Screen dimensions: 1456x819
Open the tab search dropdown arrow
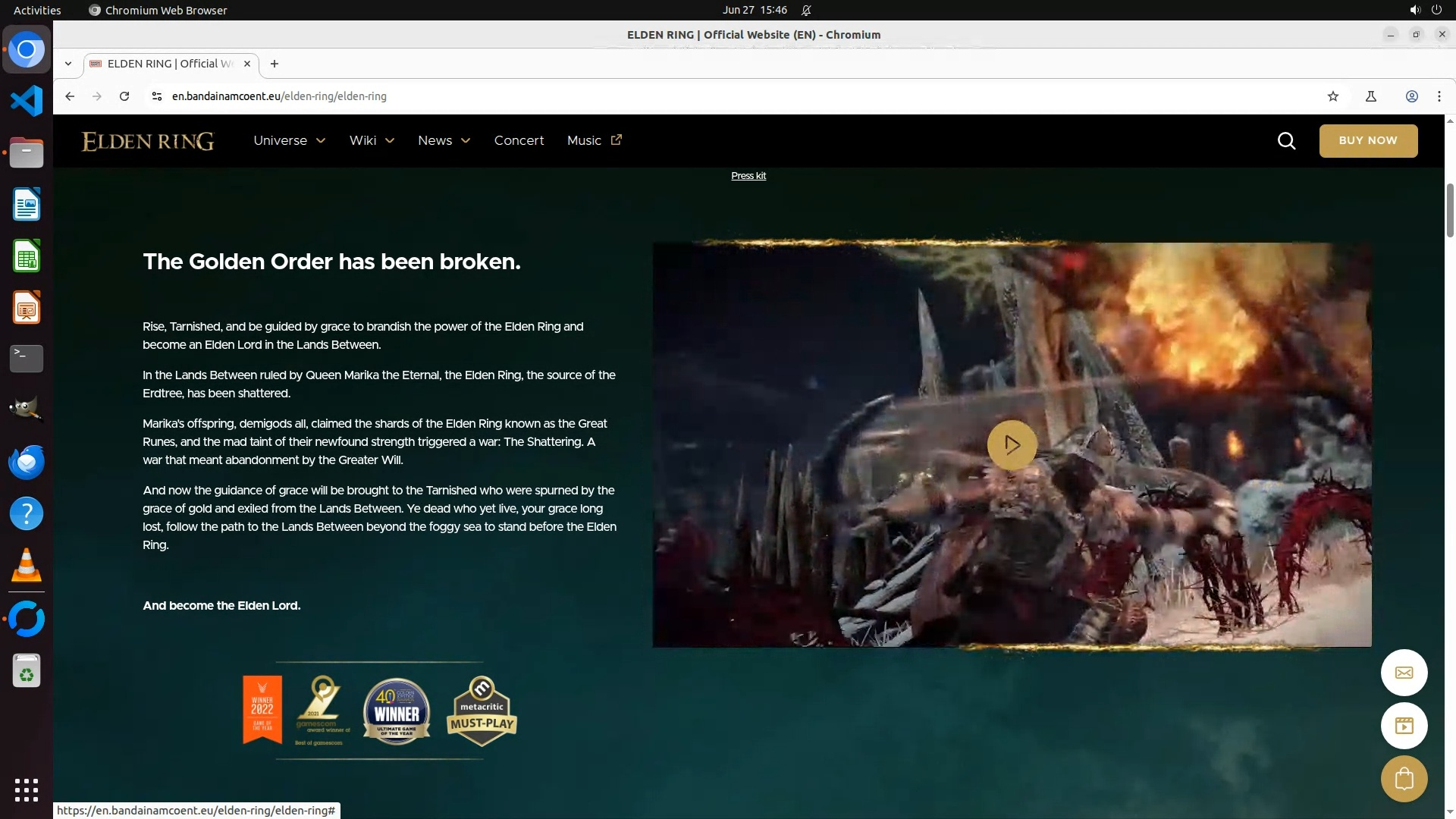(x=68, y=64)
